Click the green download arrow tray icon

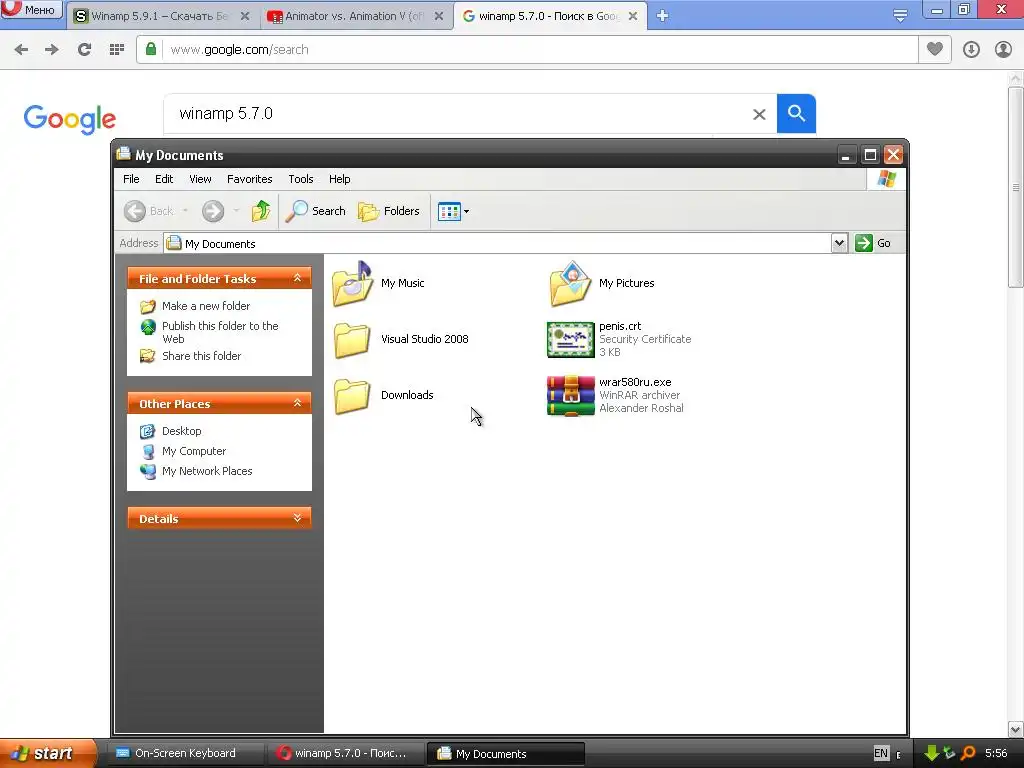click(931, 753)
